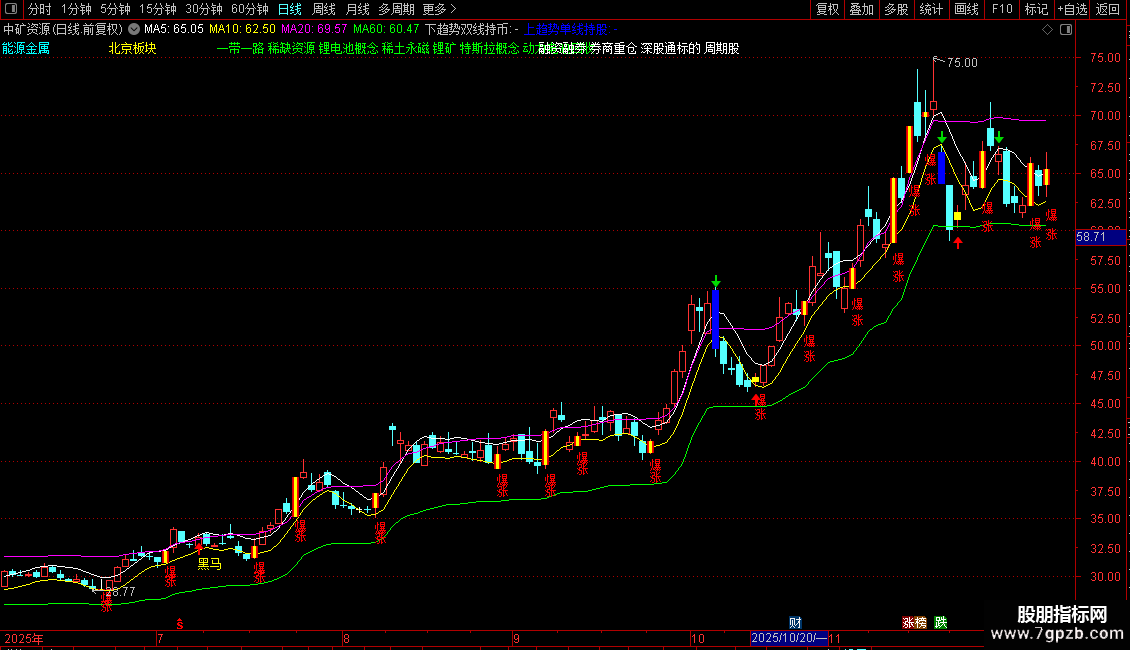Image resolution: width=1130 pixels, height=650 pixels.
Task: Click the MA20: 69.57 indicator value
Action: coord(314,30)
